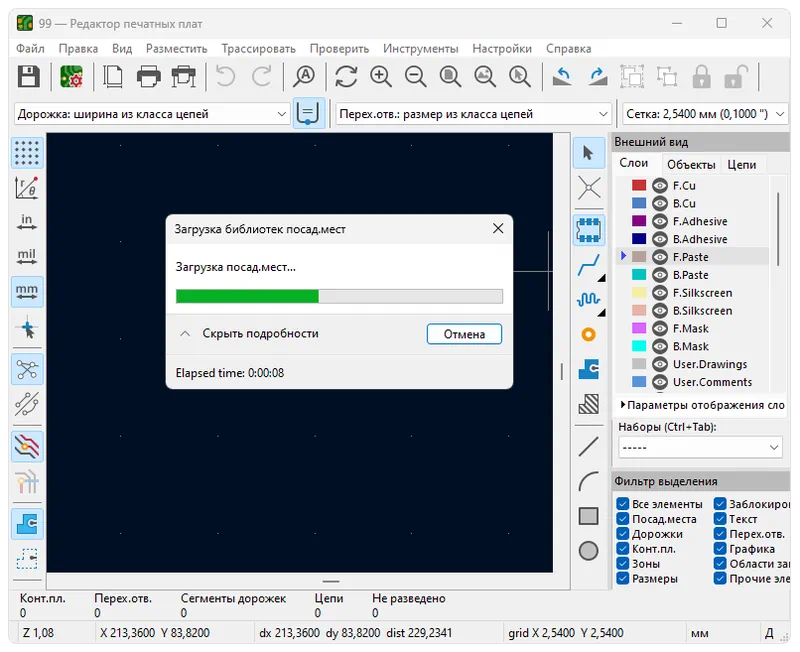Viewport: 800px width, 652px height.
Task: Toggle full-window crosshair cursor icon
Action: [27, 328]
